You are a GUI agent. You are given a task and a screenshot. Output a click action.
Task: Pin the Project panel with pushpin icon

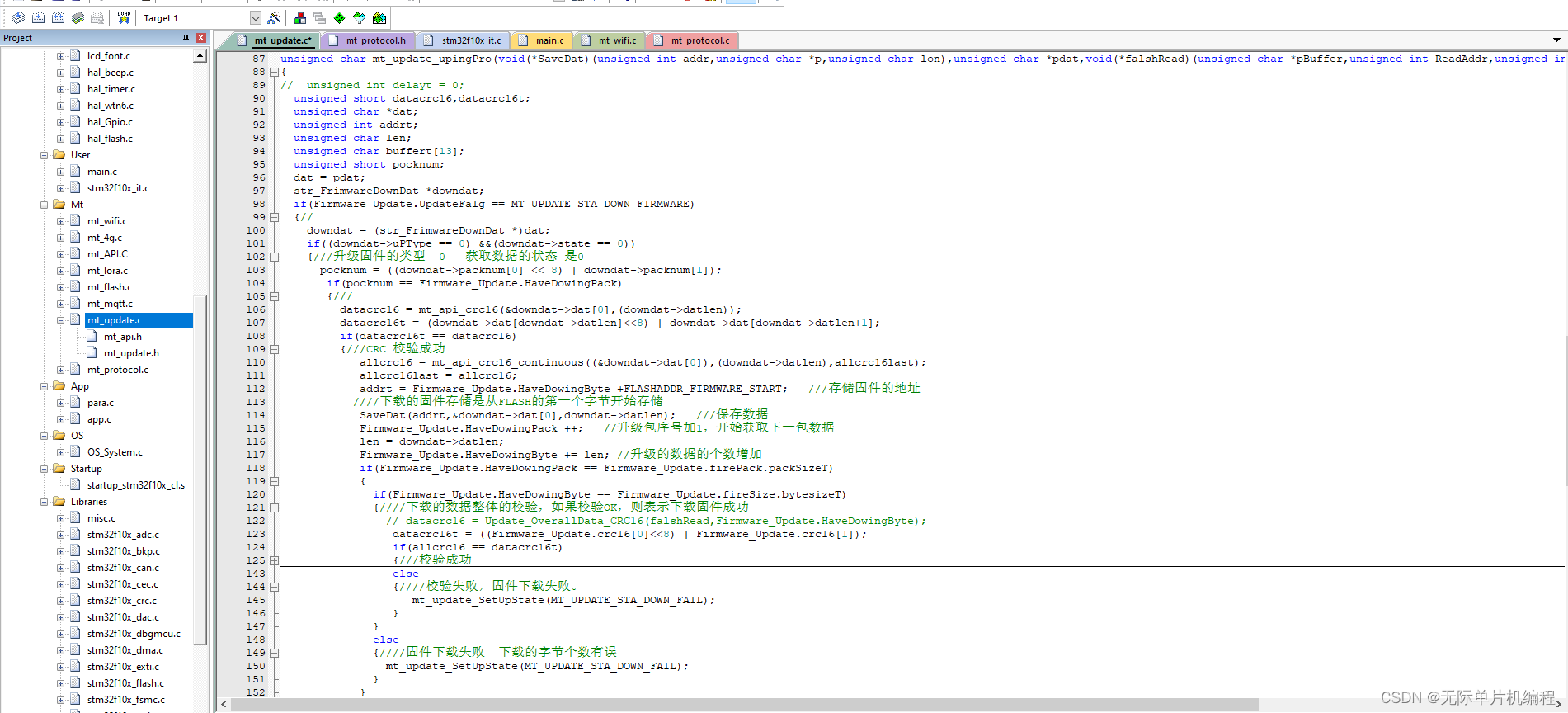tap(186, 38)
